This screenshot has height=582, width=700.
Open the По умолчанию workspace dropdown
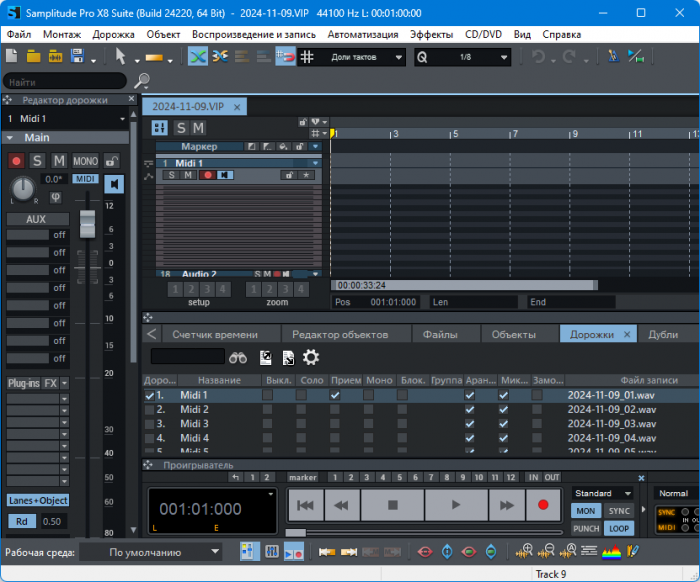(151, 552)
